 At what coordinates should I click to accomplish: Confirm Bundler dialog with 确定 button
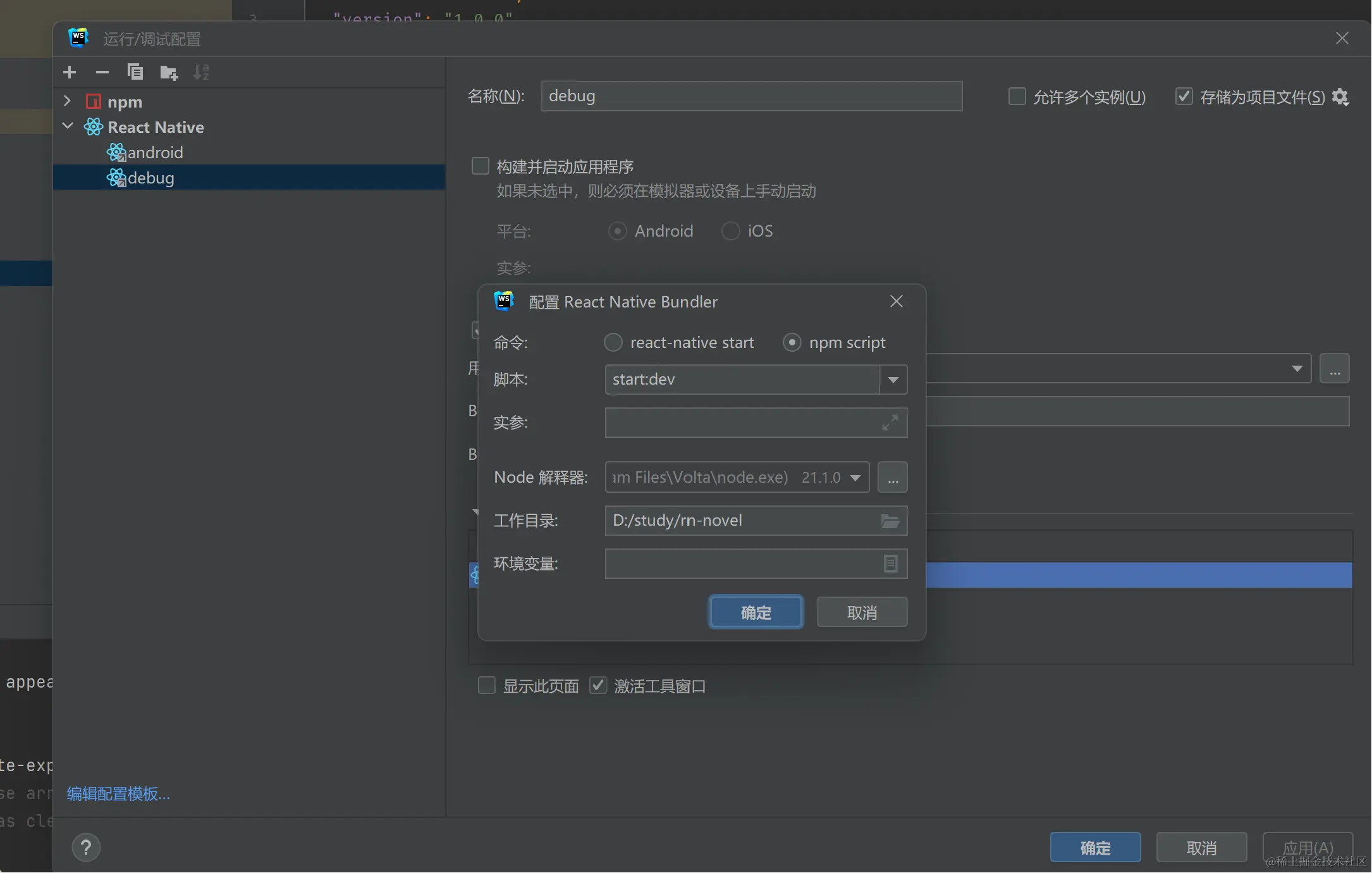756,612
